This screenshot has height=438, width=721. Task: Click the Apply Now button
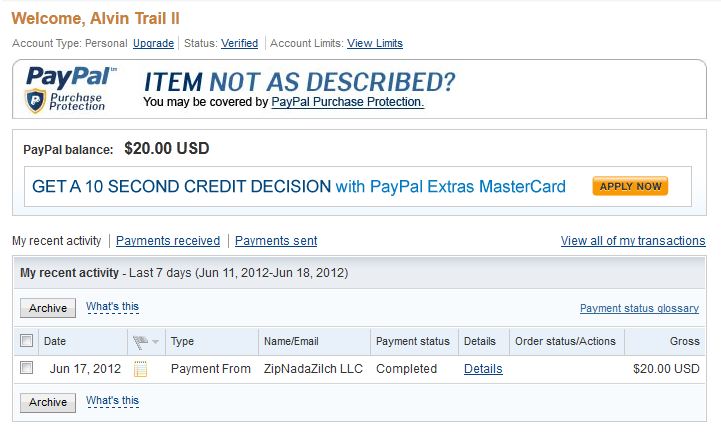(x=630, y=186)
